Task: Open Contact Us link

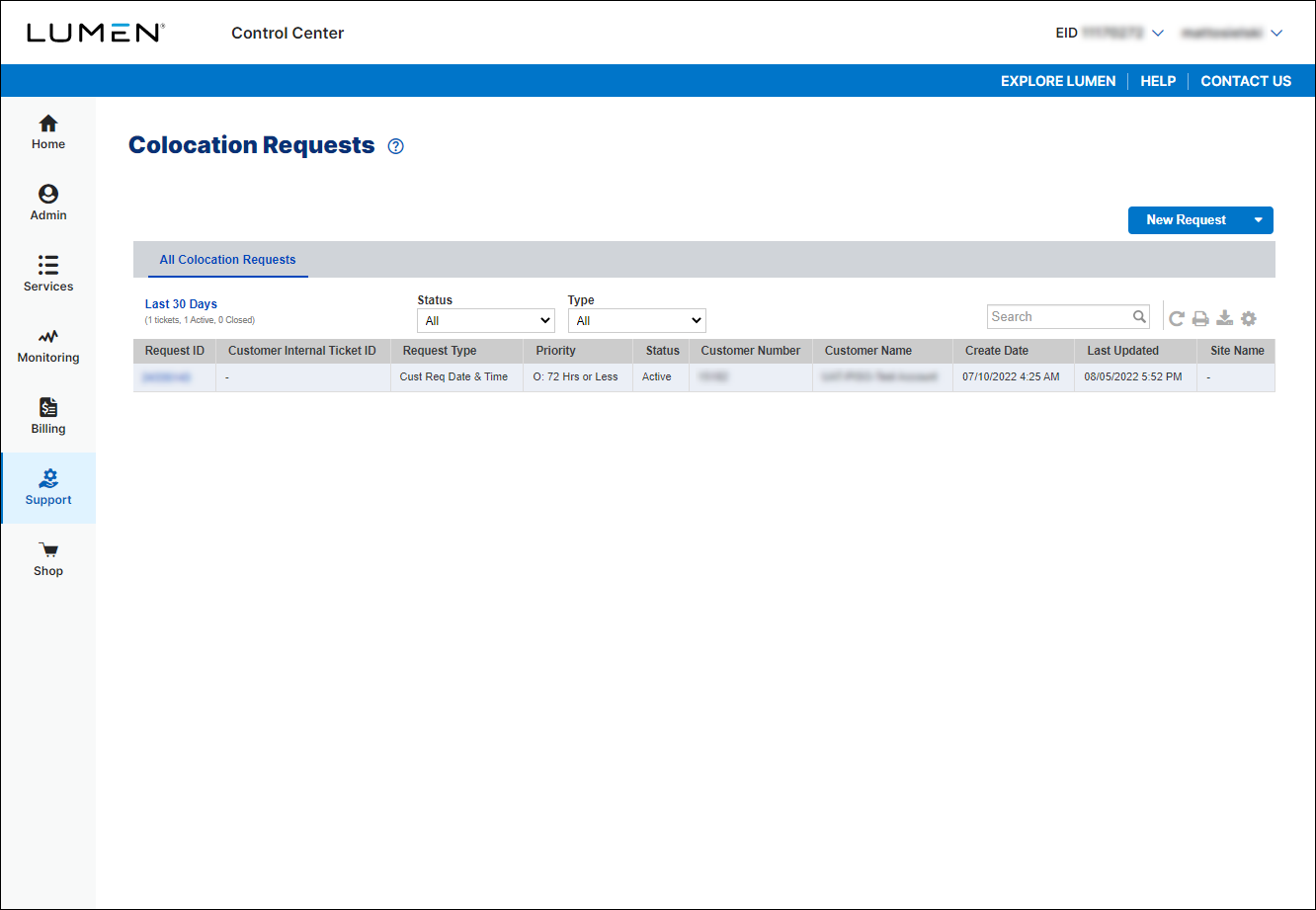Action: click(1246, 81)
